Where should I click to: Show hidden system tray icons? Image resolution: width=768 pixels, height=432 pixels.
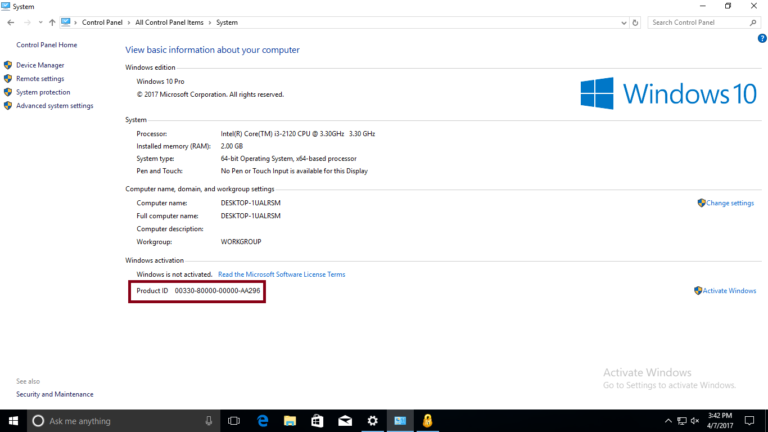[667, 421]
